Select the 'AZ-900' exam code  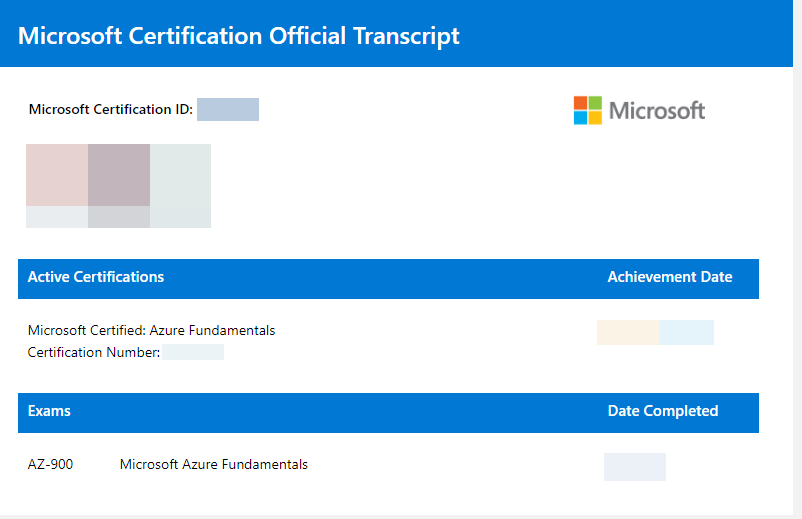[x=50, y=464]
